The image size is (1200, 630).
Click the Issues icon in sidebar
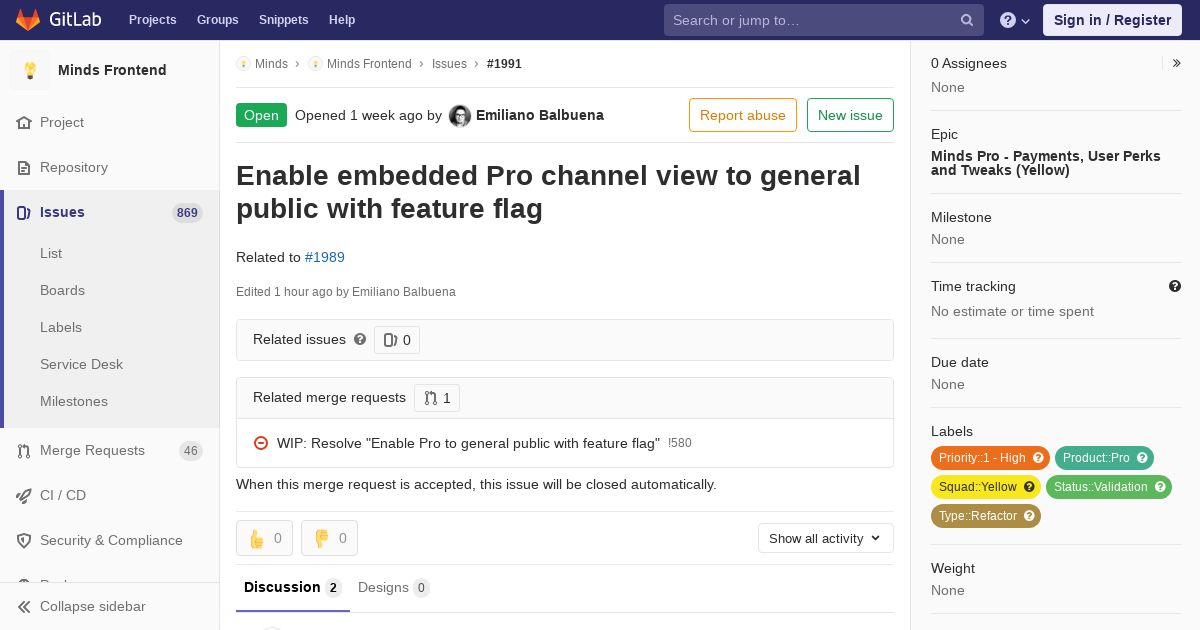[24, 212]
